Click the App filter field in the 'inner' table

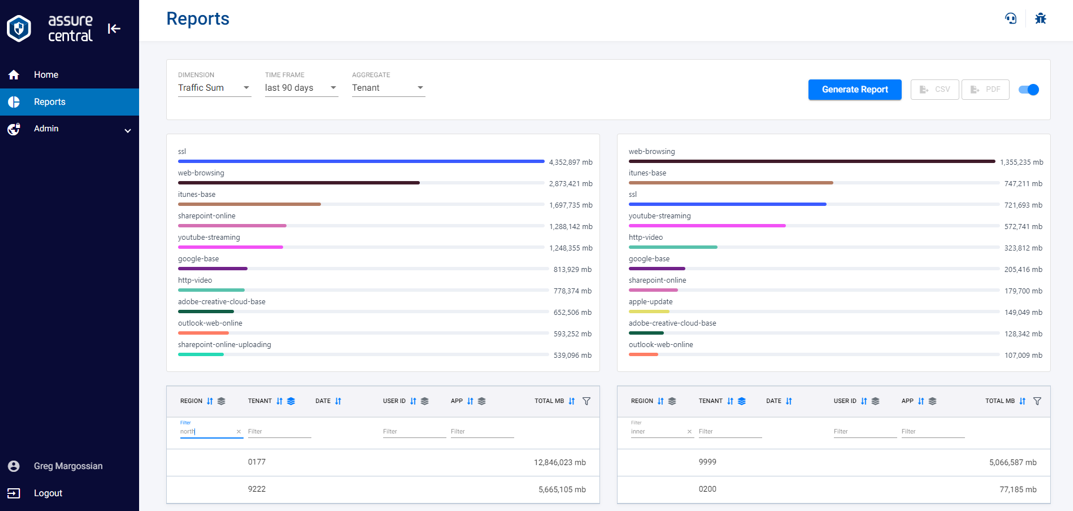point(933,432)
